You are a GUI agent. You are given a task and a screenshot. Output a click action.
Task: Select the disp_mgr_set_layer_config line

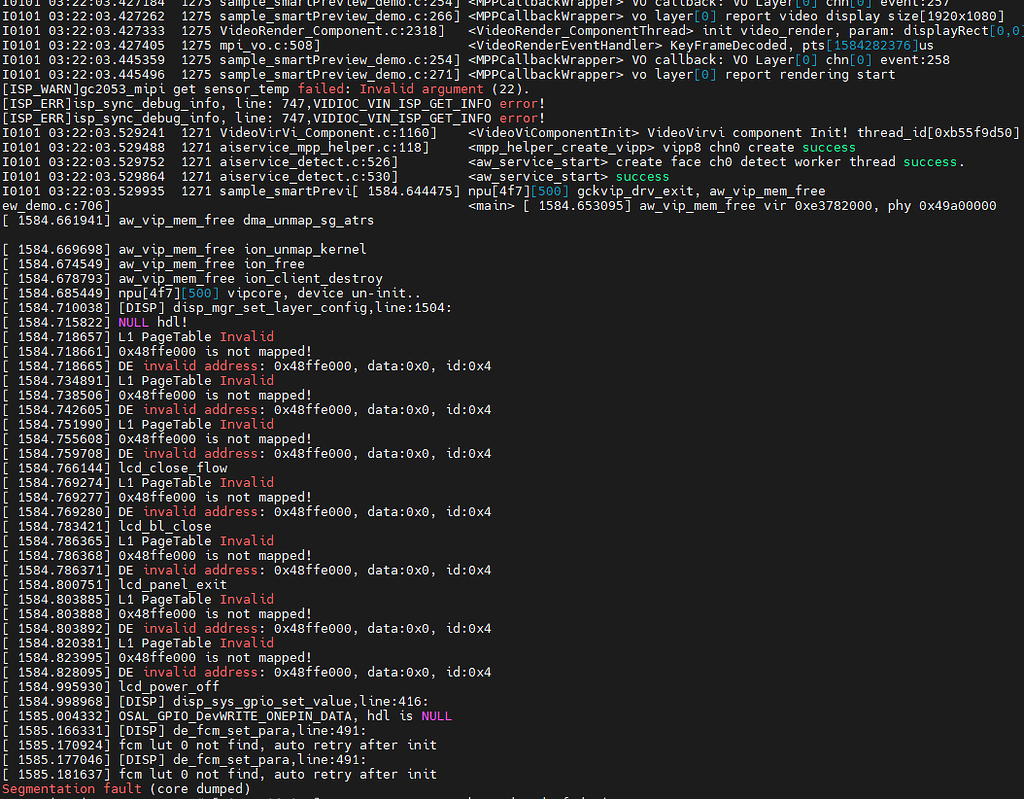click(284, 308)
